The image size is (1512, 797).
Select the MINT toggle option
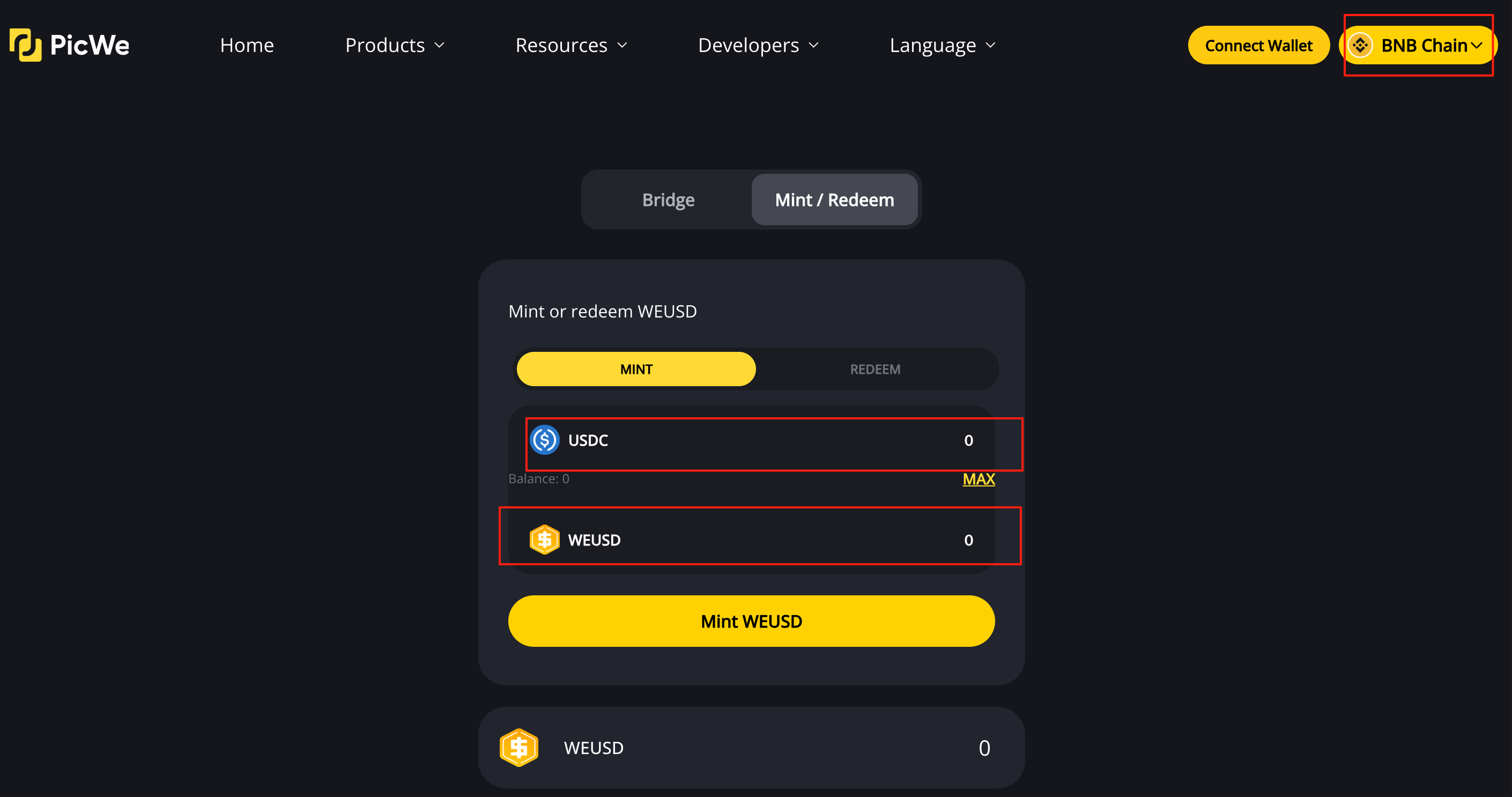[636, 370]
